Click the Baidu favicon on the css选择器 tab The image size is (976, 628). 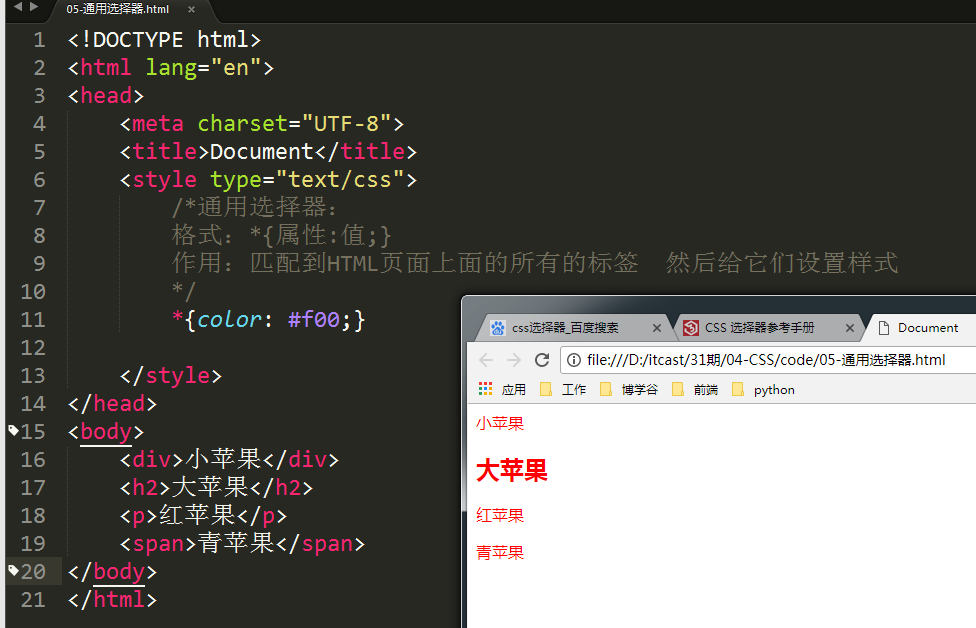coord(497,328)
